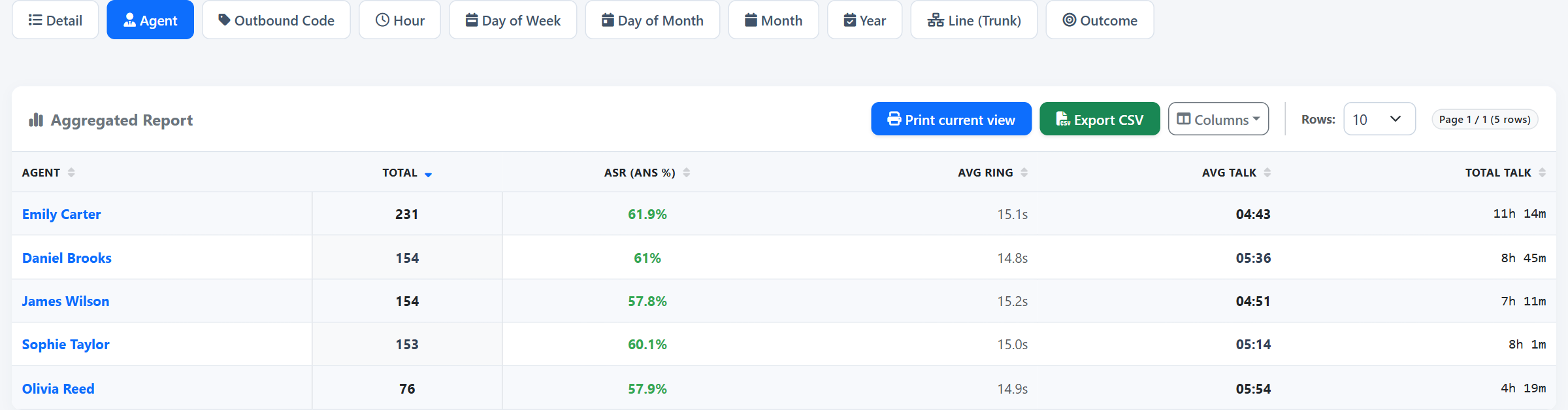Screen dimensions: 1568x410
Task: Select the Line (Trunk) tab
Action: tap(974, 20)
